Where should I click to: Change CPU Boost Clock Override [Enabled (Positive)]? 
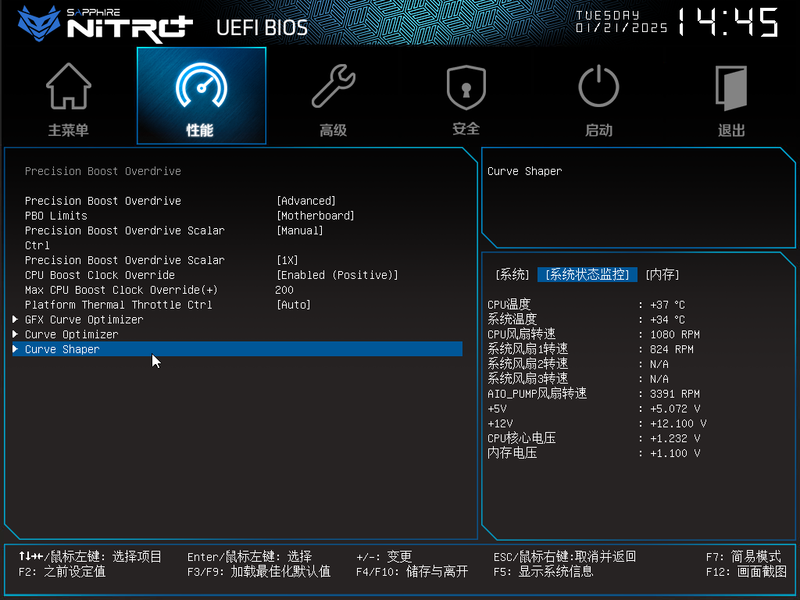pyautogui.click(x=337, y=275)
